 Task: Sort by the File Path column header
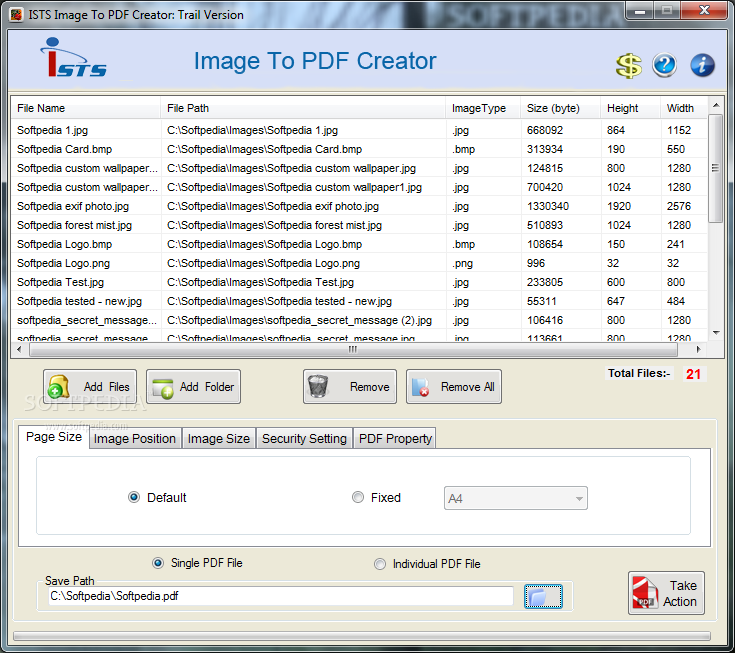coord(303,108)
